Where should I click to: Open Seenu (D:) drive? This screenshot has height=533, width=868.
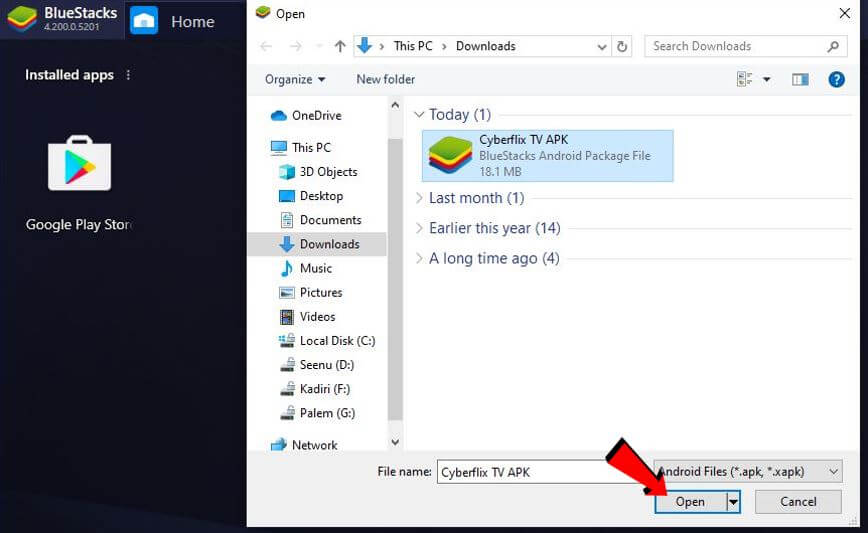click(x=327, y=365)
